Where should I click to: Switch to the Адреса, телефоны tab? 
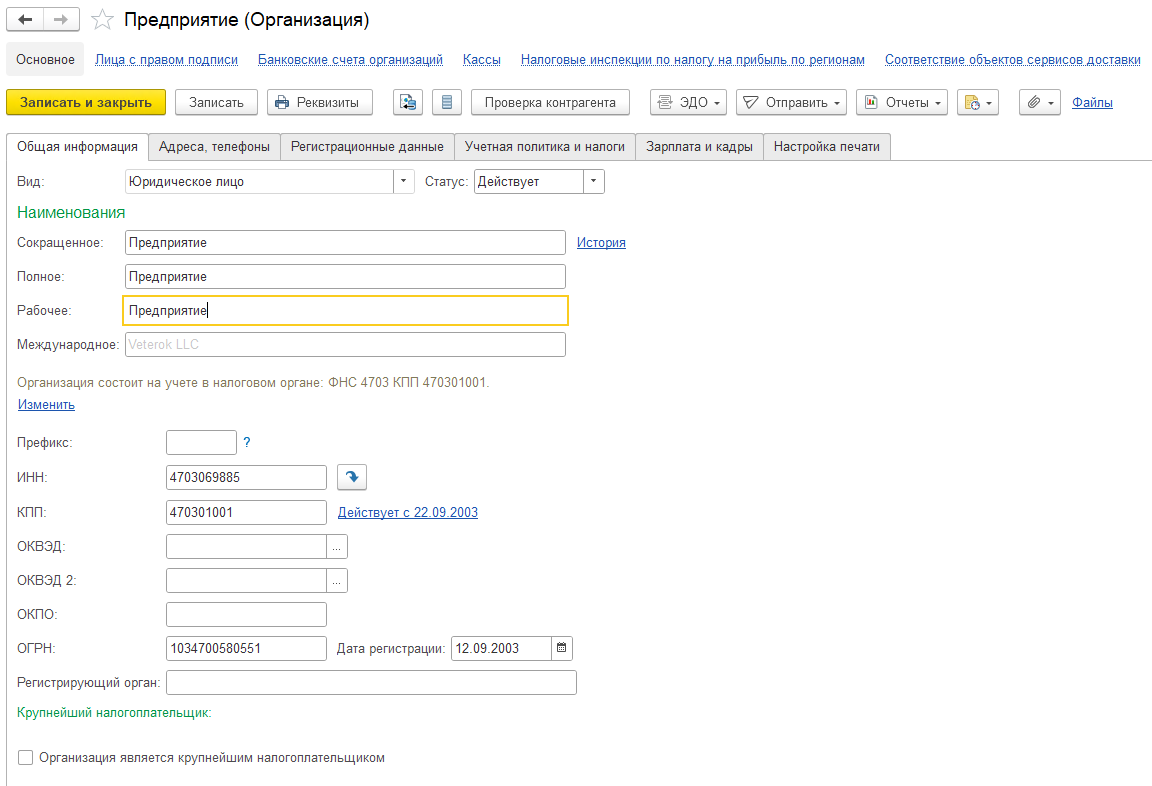[215, 147]
